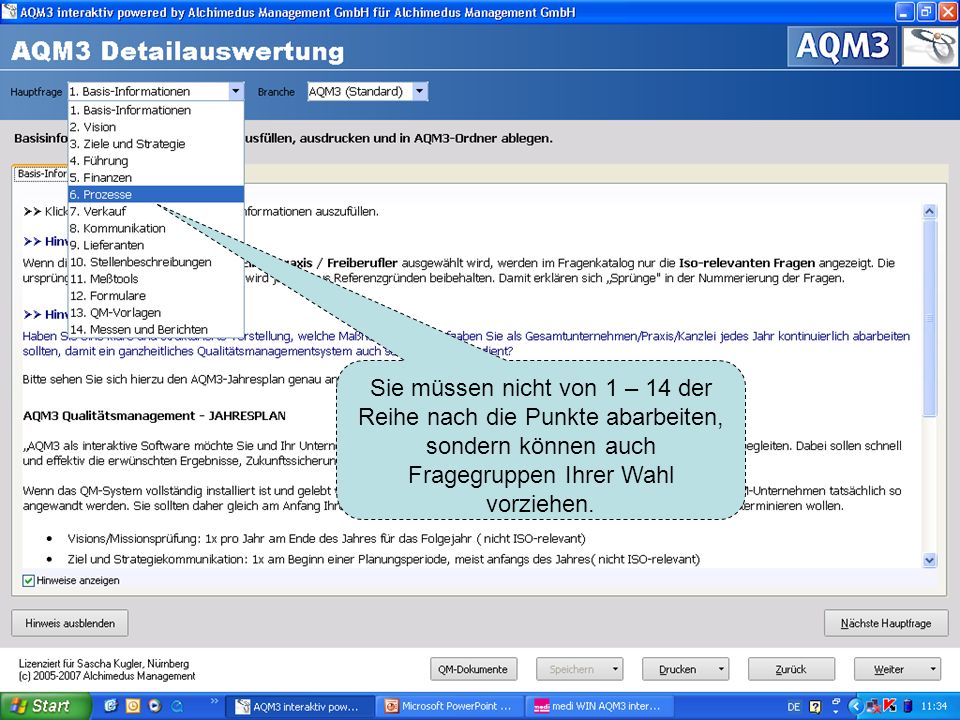This screenshot has width=960, height=720.
Task: Launch the magnifier quick launch icon
Action: tap(177, 706)
